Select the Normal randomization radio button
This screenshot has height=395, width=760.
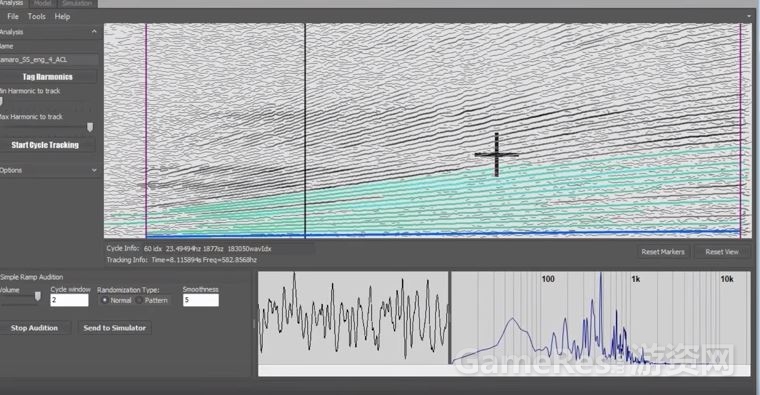click(104, 300)
